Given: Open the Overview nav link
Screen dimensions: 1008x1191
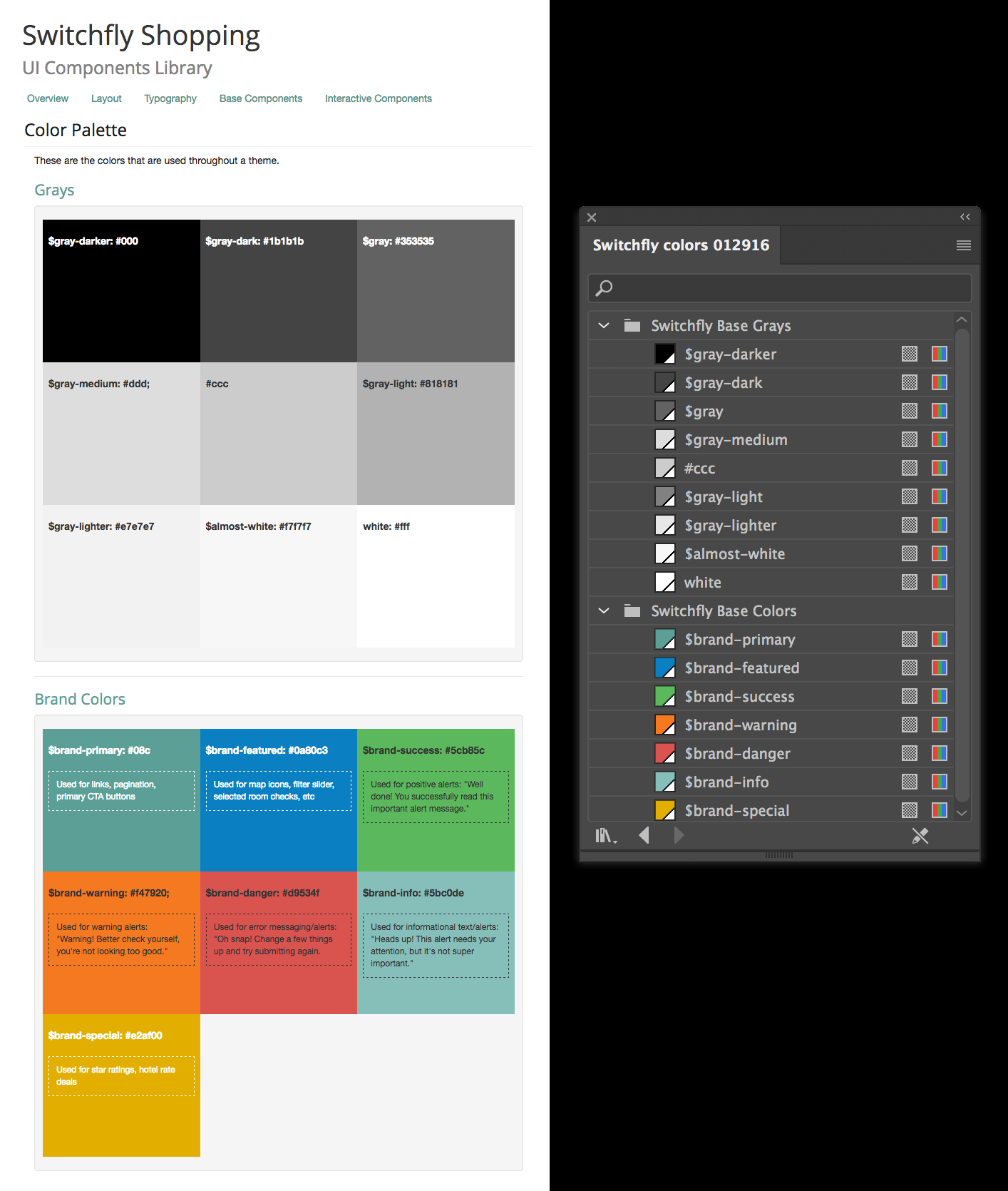Looking at the screenshot, I should tap(48, 98).
